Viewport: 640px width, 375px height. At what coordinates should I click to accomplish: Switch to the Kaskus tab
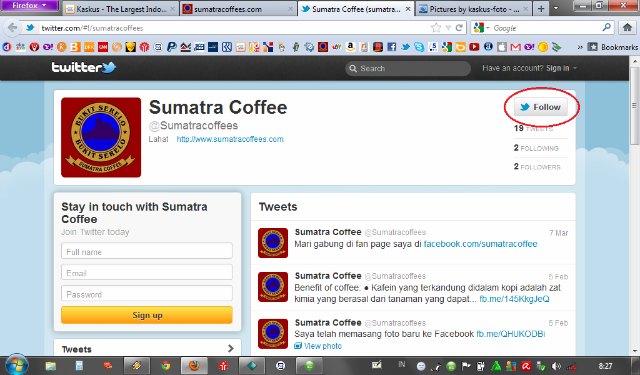click(121, 9)
